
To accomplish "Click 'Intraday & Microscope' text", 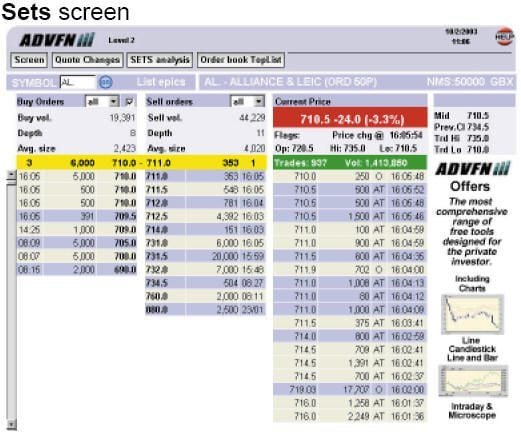I will pyautogui.click(x=472, y=411).
